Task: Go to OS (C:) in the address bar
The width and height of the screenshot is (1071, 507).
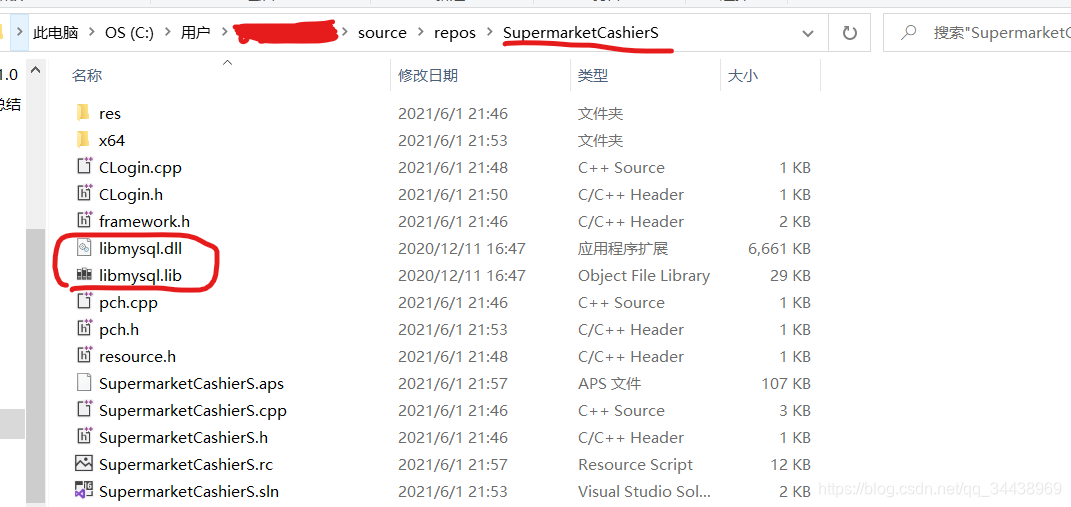Action: (129, 33)
